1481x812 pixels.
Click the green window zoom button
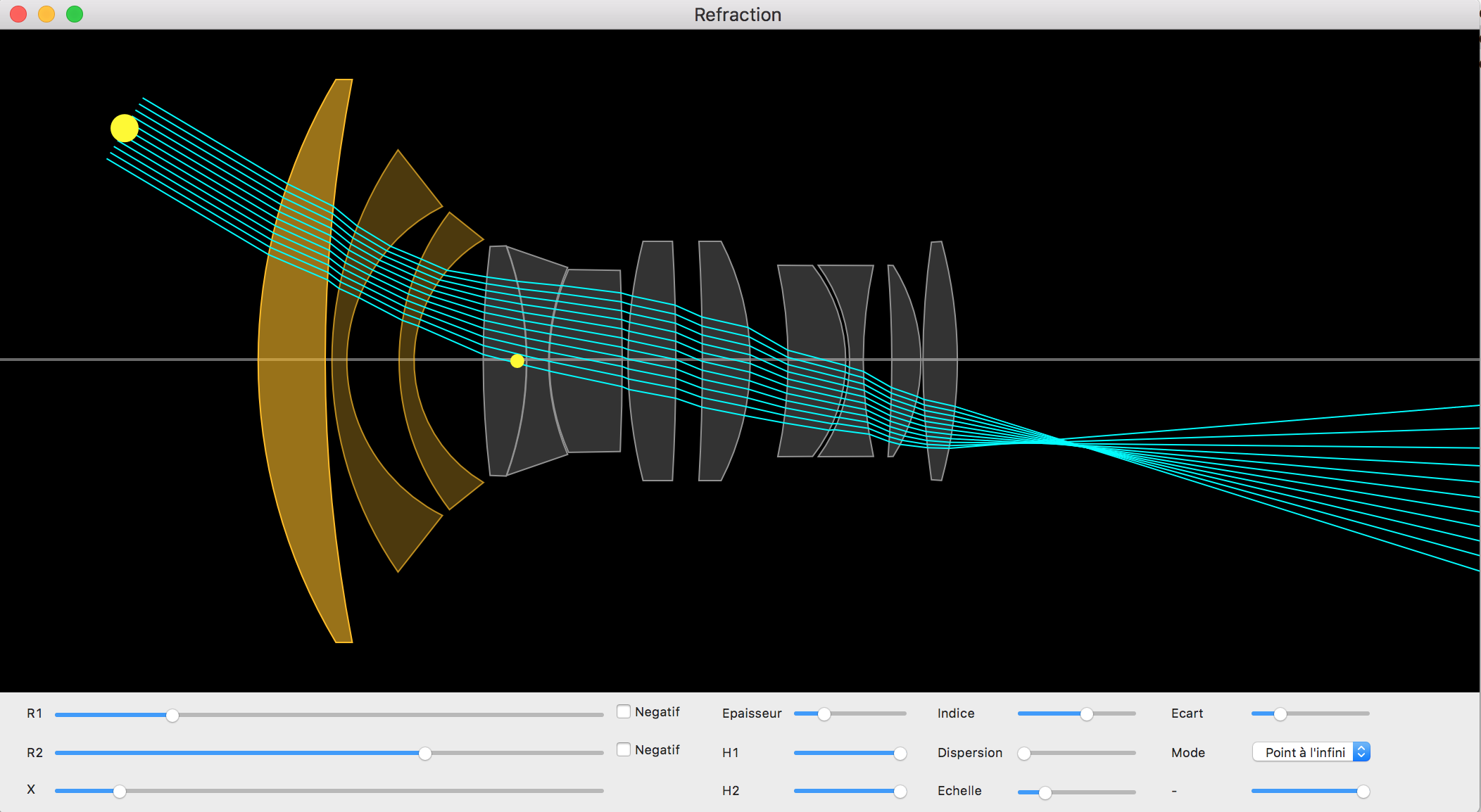(75, 14)
